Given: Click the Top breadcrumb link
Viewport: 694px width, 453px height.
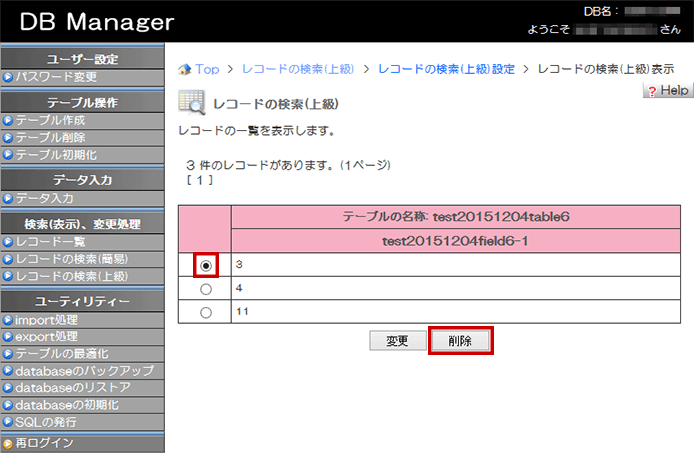Looking at the screenshot, I should [207, 69].
